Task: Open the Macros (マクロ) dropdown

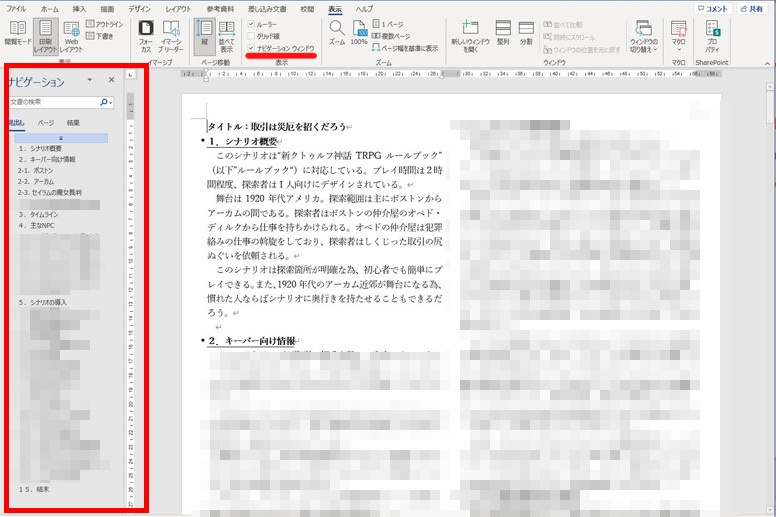Action: click(678, 37)
